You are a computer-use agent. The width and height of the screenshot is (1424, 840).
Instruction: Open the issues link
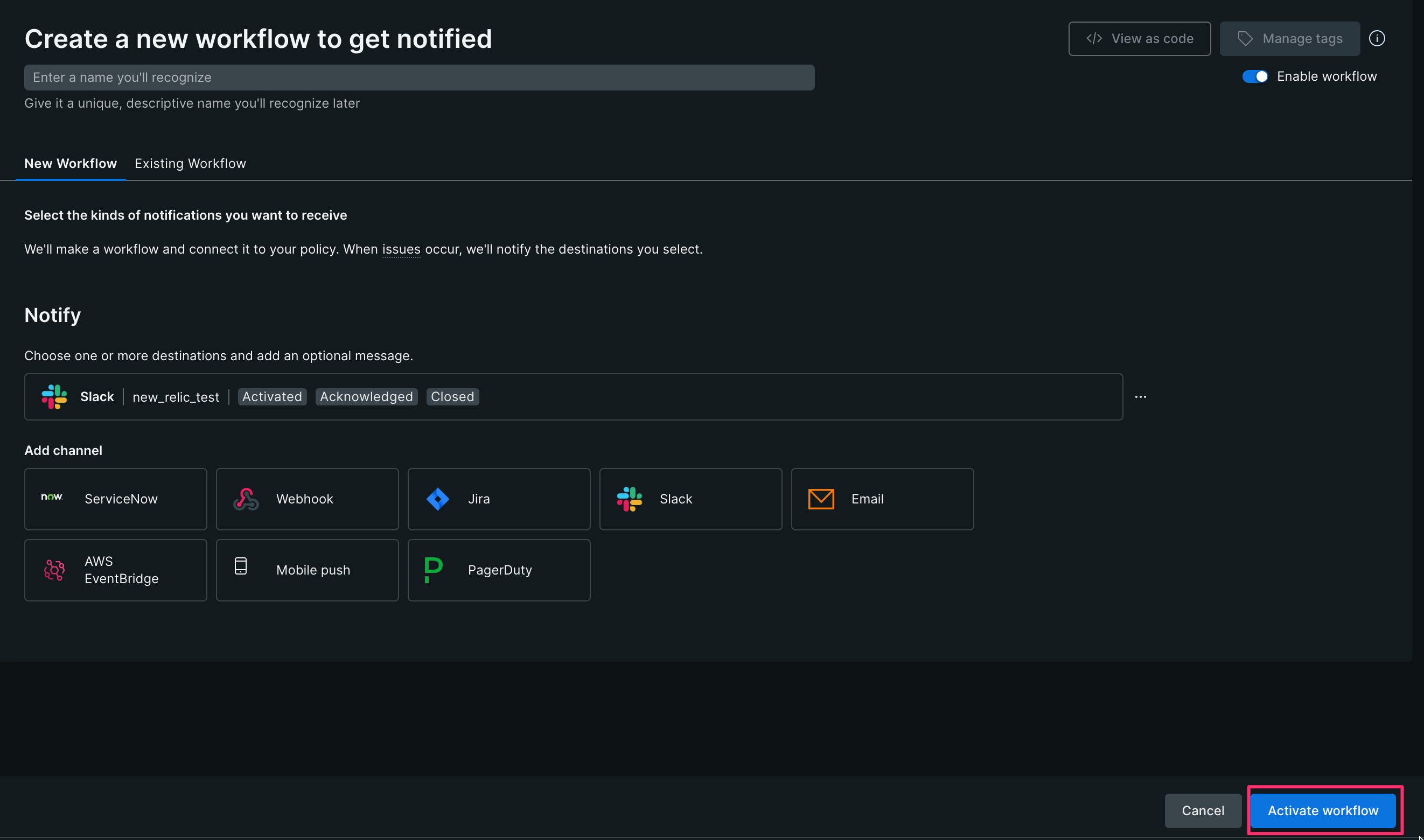click(x=401, y=249)
